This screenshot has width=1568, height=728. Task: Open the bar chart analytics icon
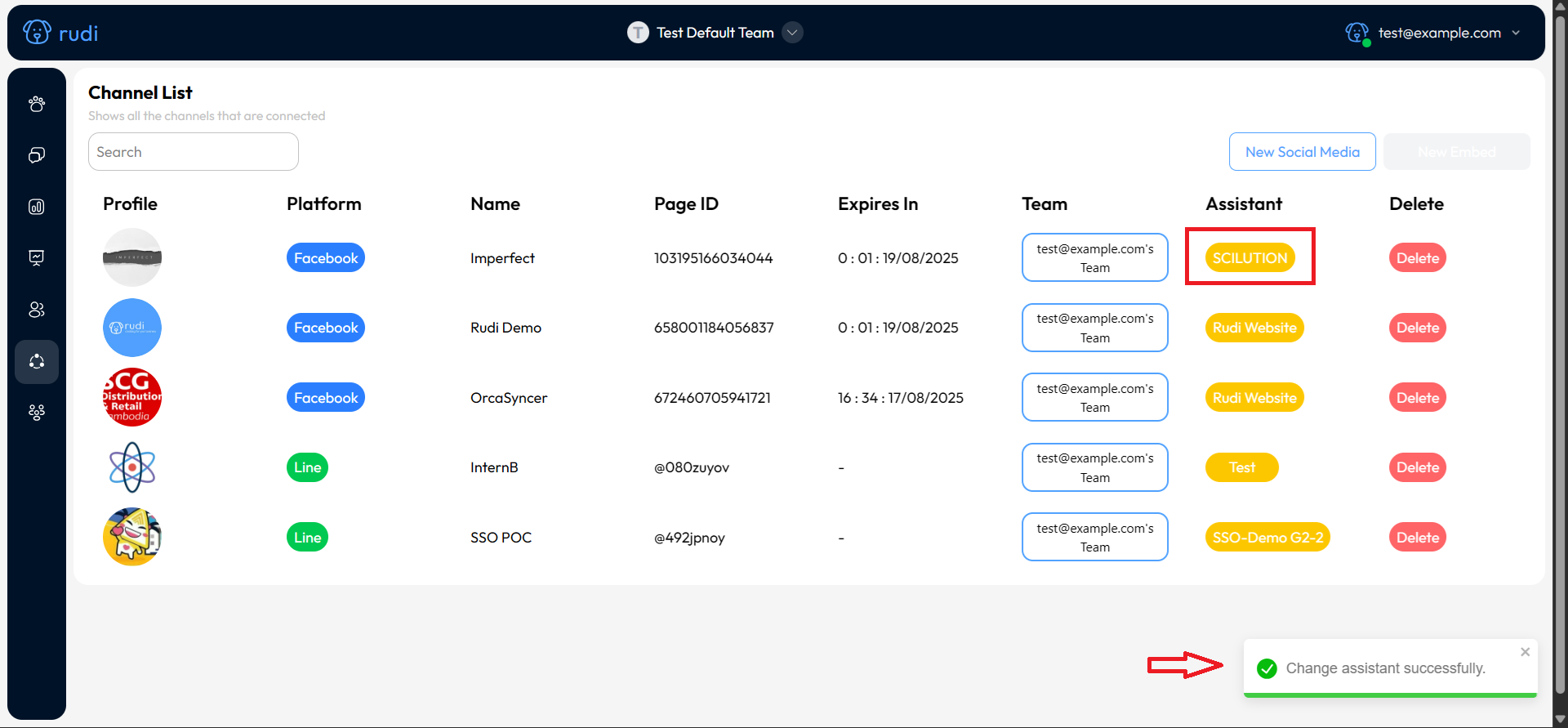pyautogui.click(x=37, y=207)
